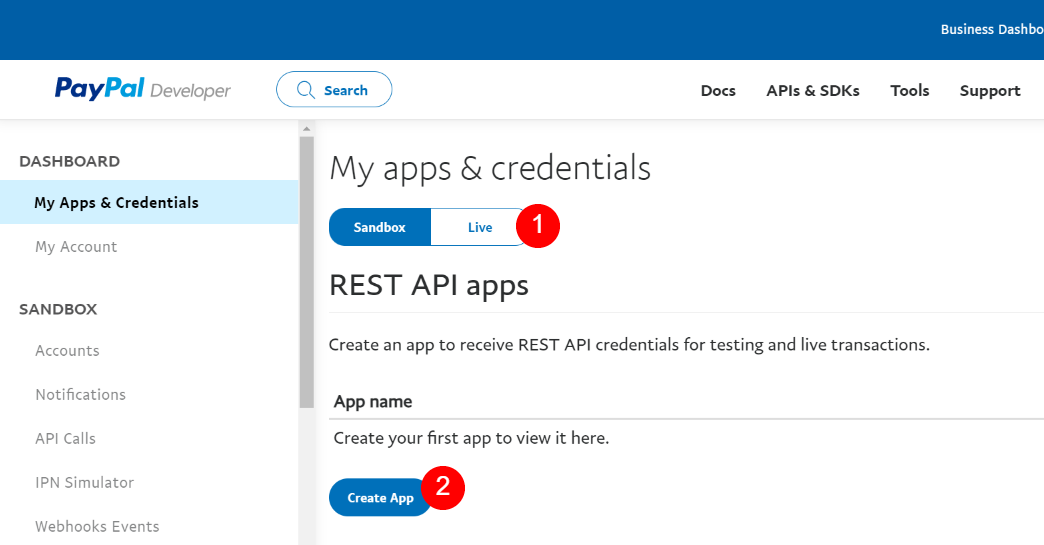1044x545 pixels.
Task: Go to Business Dashboard link
Action: click(x=992, y=29)
